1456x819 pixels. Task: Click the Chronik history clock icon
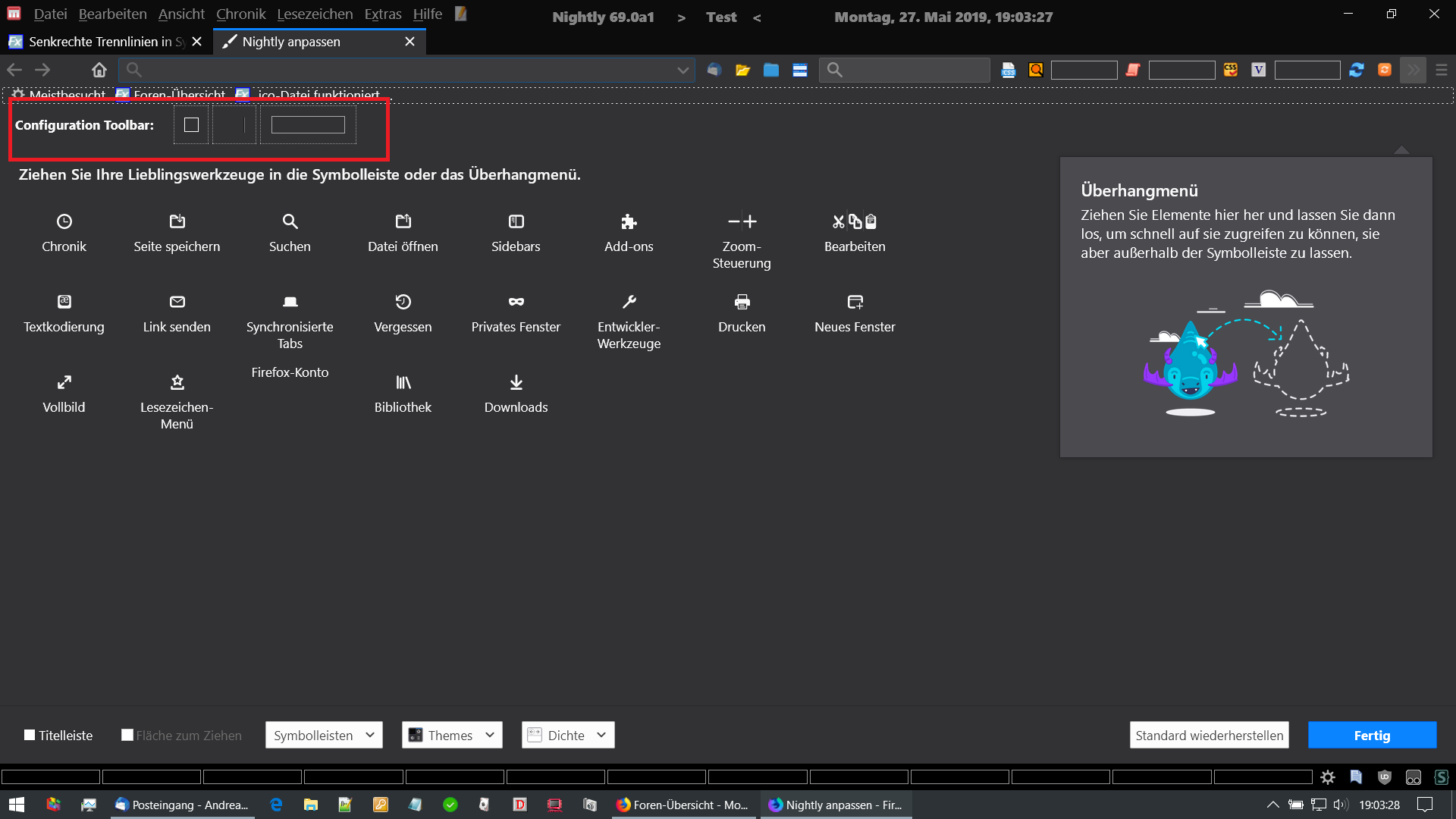pyautogui.click(x=64, y=221)
